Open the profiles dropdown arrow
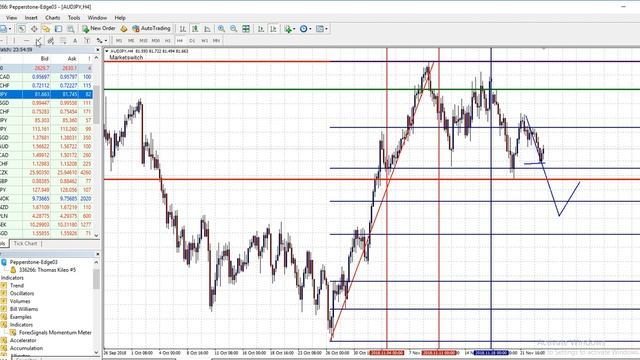The width and height of the screenshot is (640, 360). coord(10,29)
